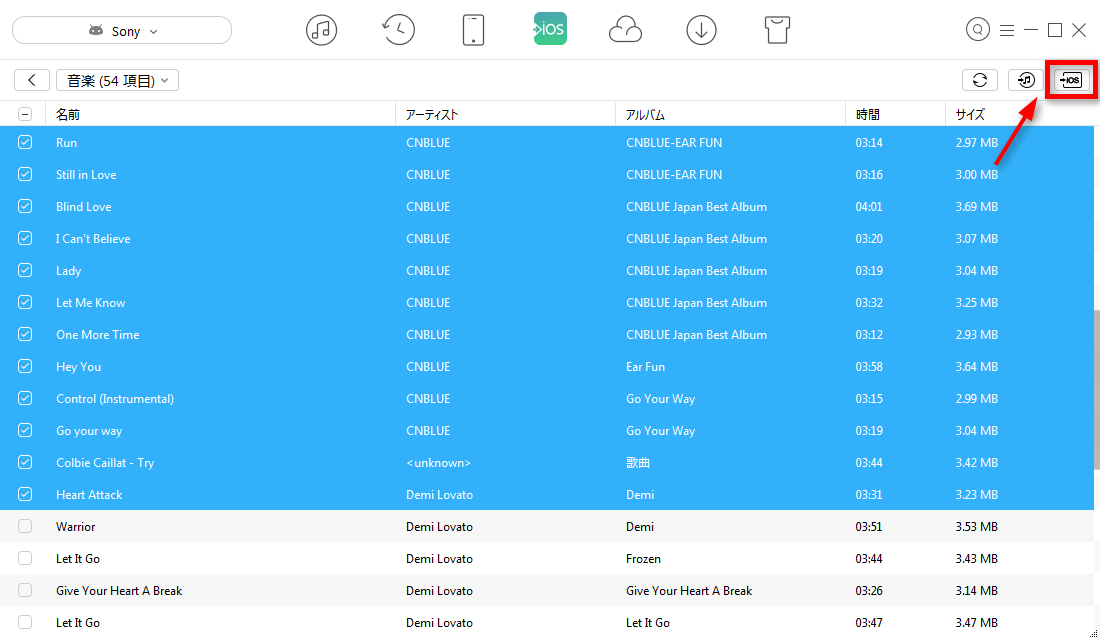Image resolution: width=1100 pixels, height=640 pixels.
Task: Click the '3.69 MB' size cell
Action: point(977,207)
